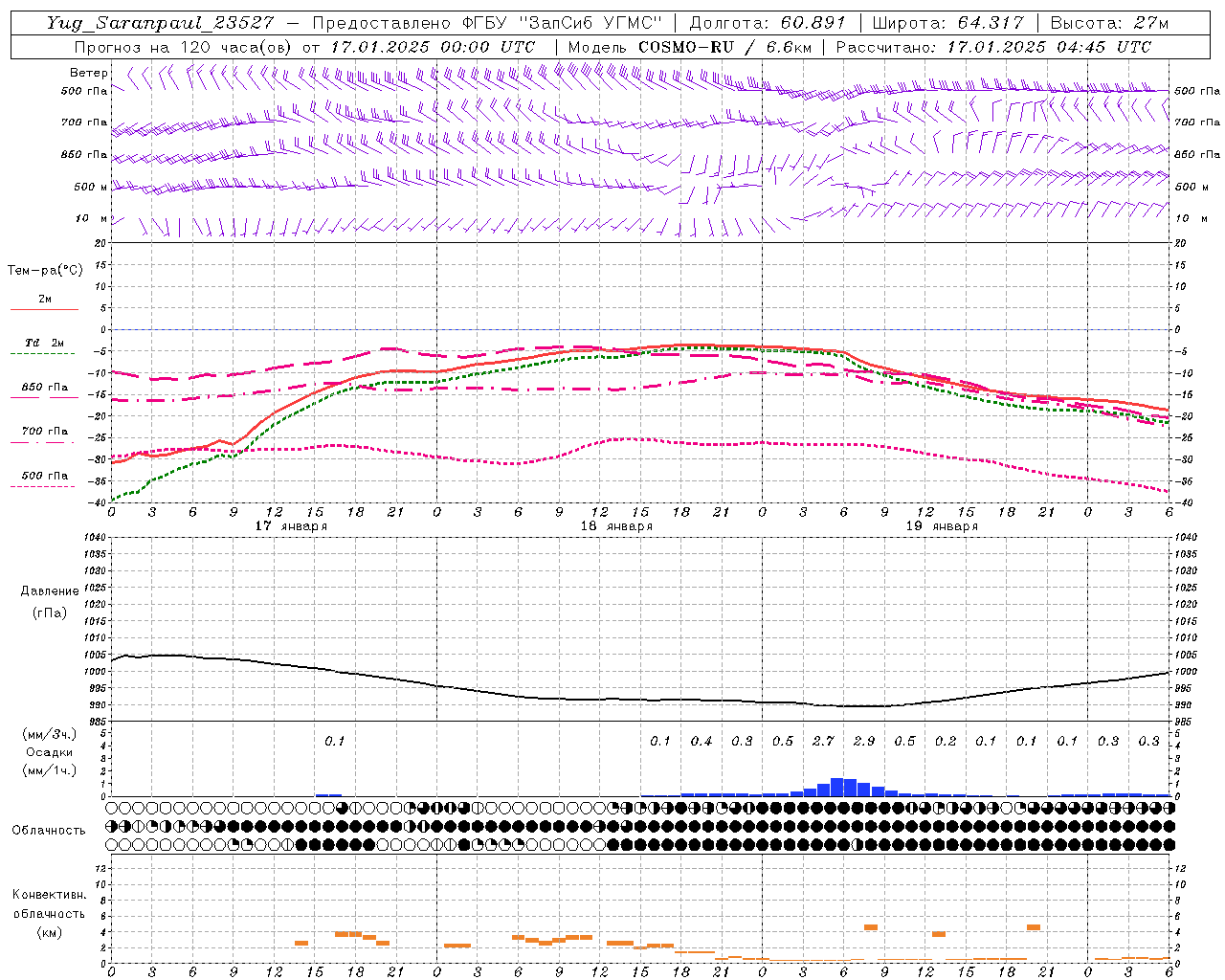Click the 'Осадки' precipitation label
Image resolution: width=1225 pixels, height=980 pixels.
tap(50, 752)
